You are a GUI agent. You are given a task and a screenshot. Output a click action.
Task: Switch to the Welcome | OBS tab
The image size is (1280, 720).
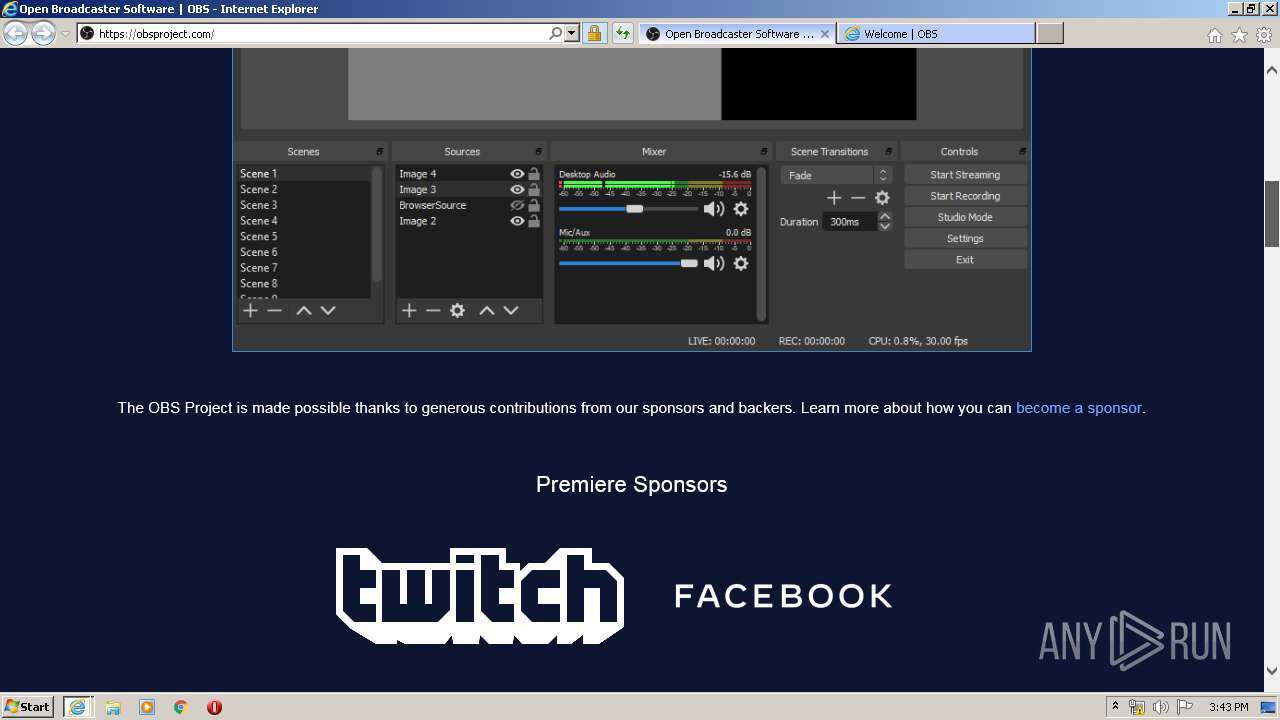[936, 34]
